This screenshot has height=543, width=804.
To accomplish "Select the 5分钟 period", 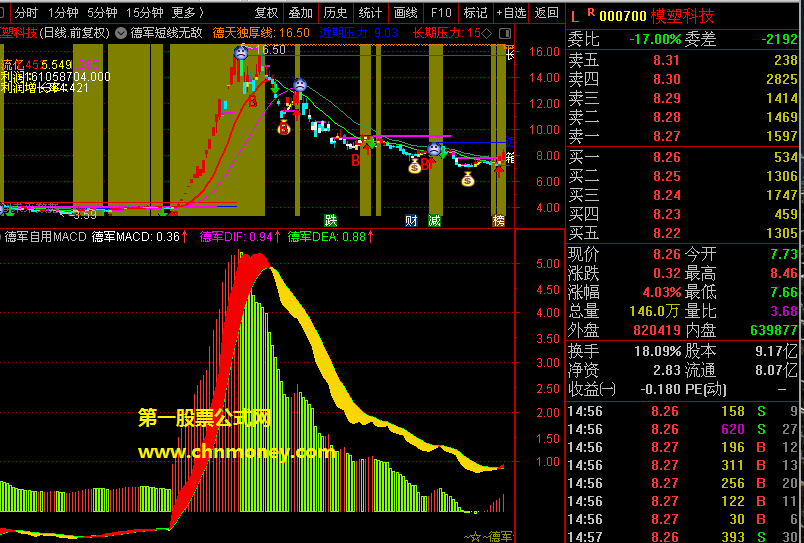I will click(102, 12).
